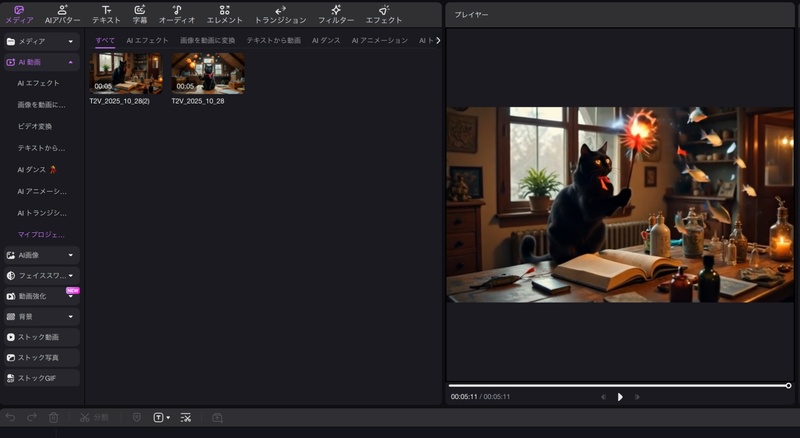This screenshot has width=800, height=438.
Task: Select thumbnail T2V_2025_10_28 clip
Action: (x=208, y=73)
